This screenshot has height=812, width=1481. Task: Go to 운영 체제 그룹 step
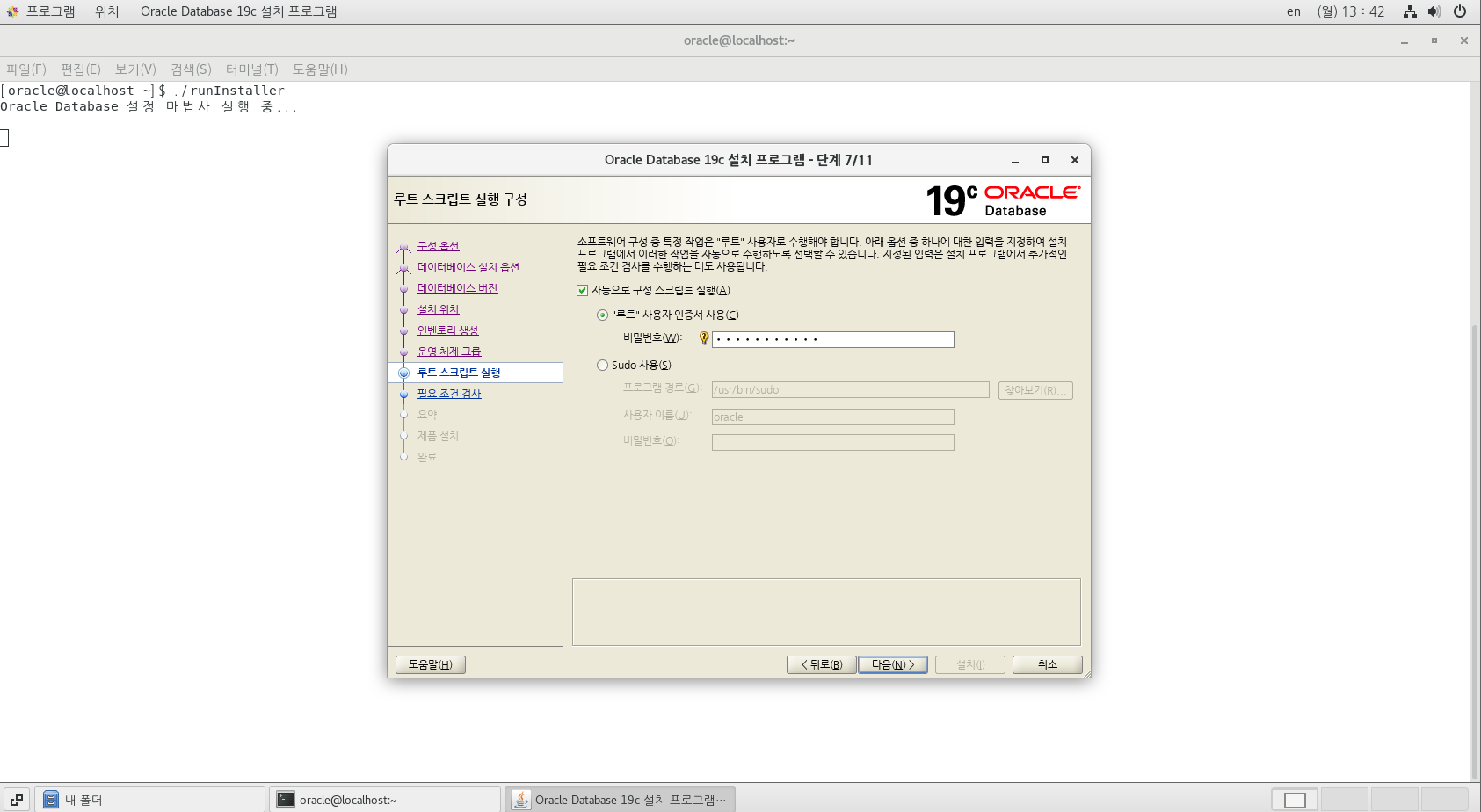pos(449,352)
